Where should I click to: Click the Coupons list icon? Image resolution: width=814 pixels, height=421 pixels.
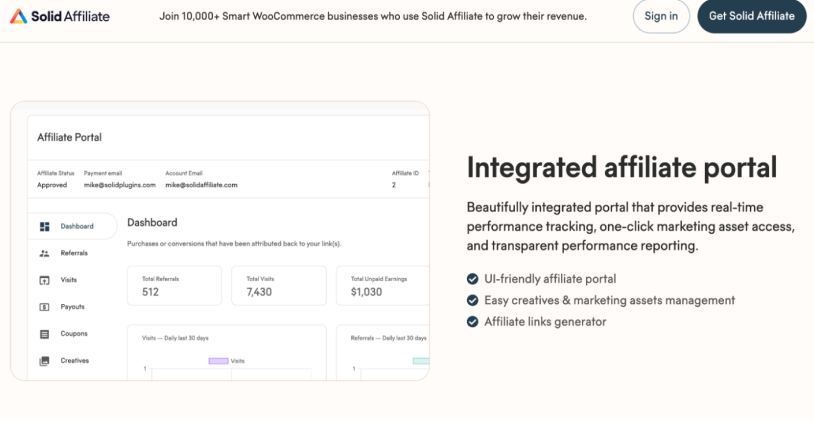pos(45,334)
